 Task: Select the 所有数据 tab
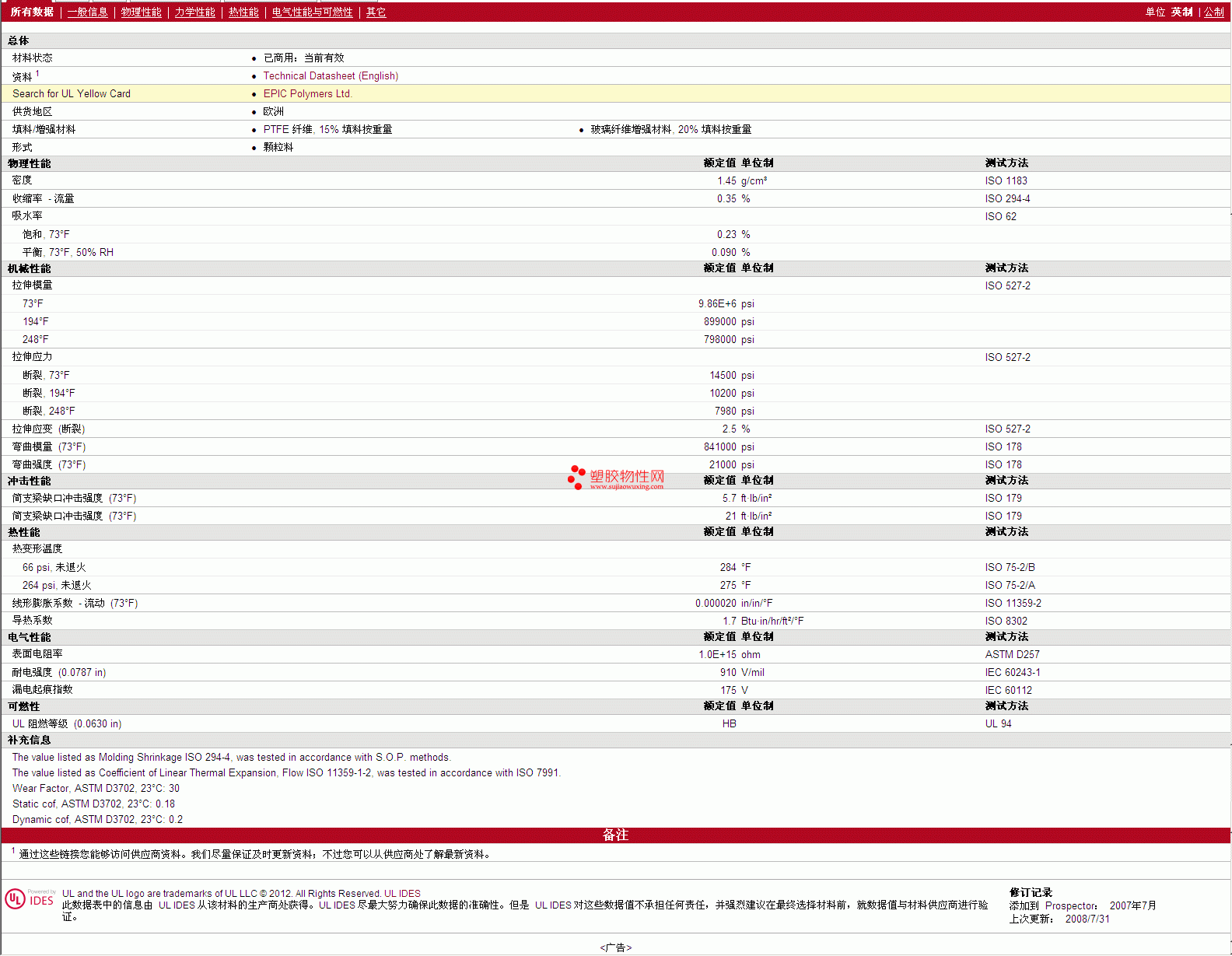click(32, 12)
